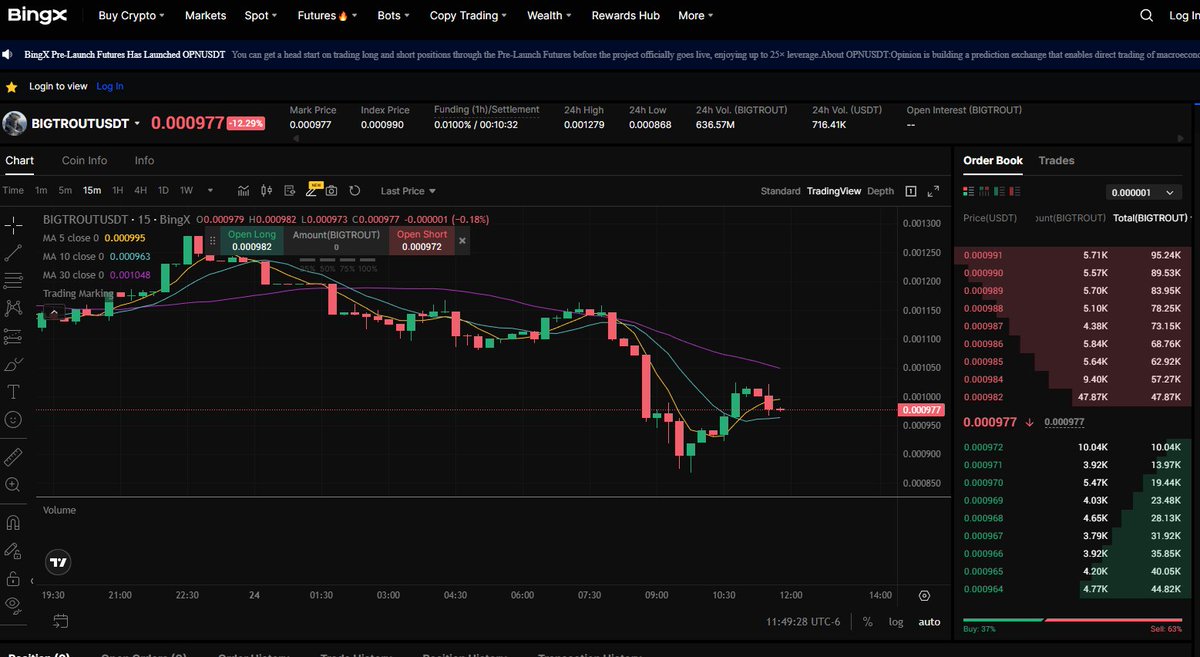
Task: Expand the Wealth menu
Action: (549, 16)
